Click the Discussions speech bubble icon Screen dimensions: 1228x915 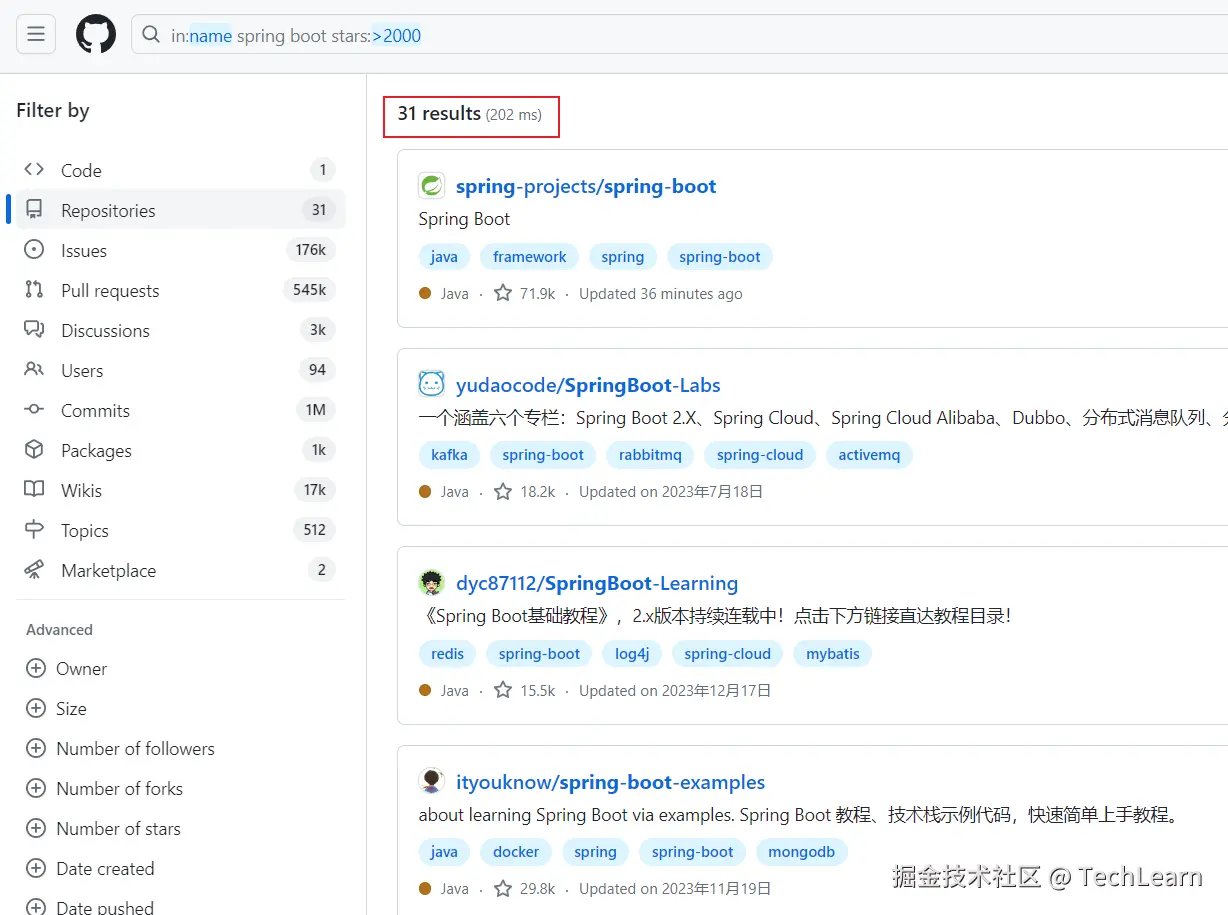(34, 330)
